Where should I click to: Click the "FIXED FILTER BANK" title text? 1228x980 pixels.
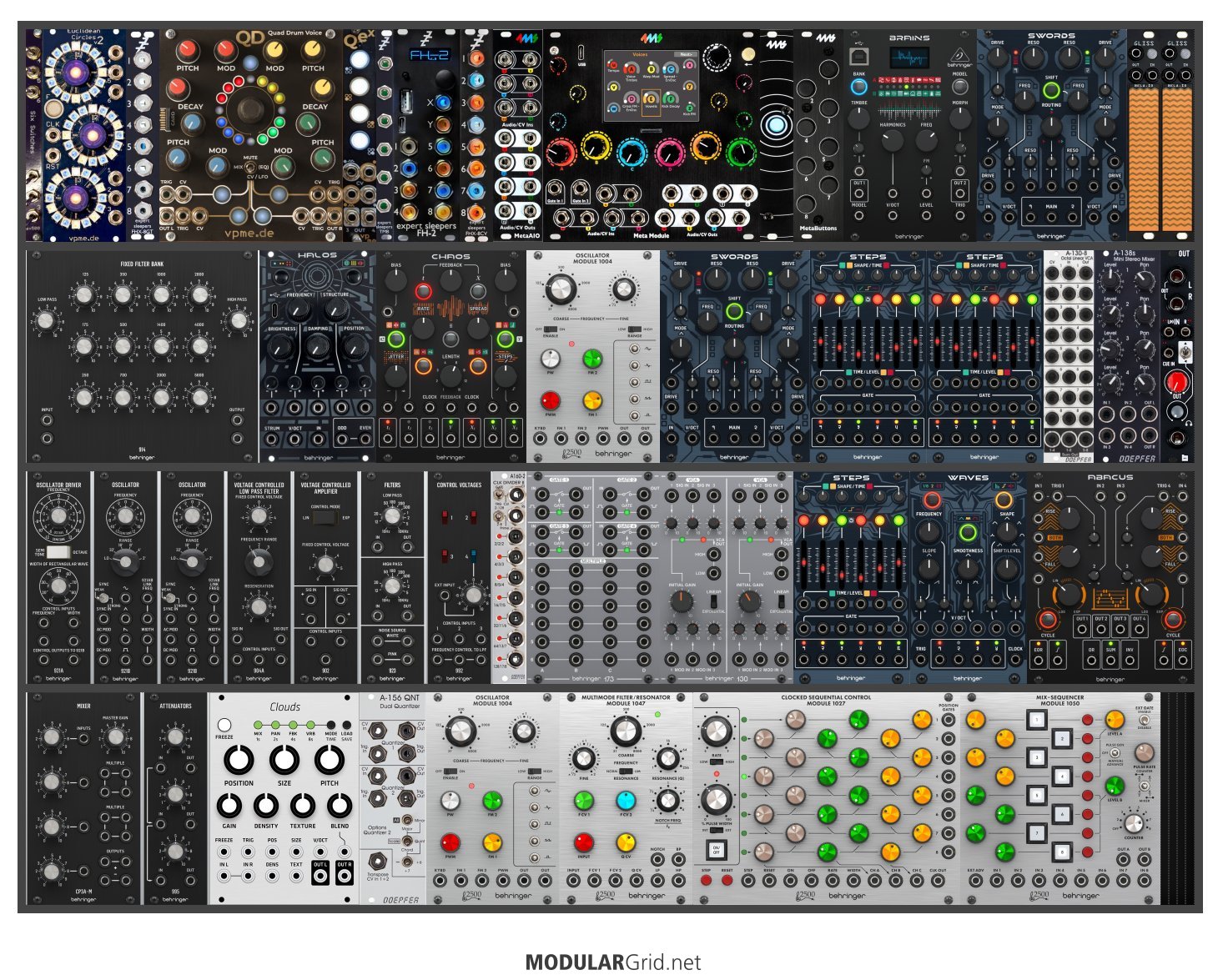pos(142,264)
